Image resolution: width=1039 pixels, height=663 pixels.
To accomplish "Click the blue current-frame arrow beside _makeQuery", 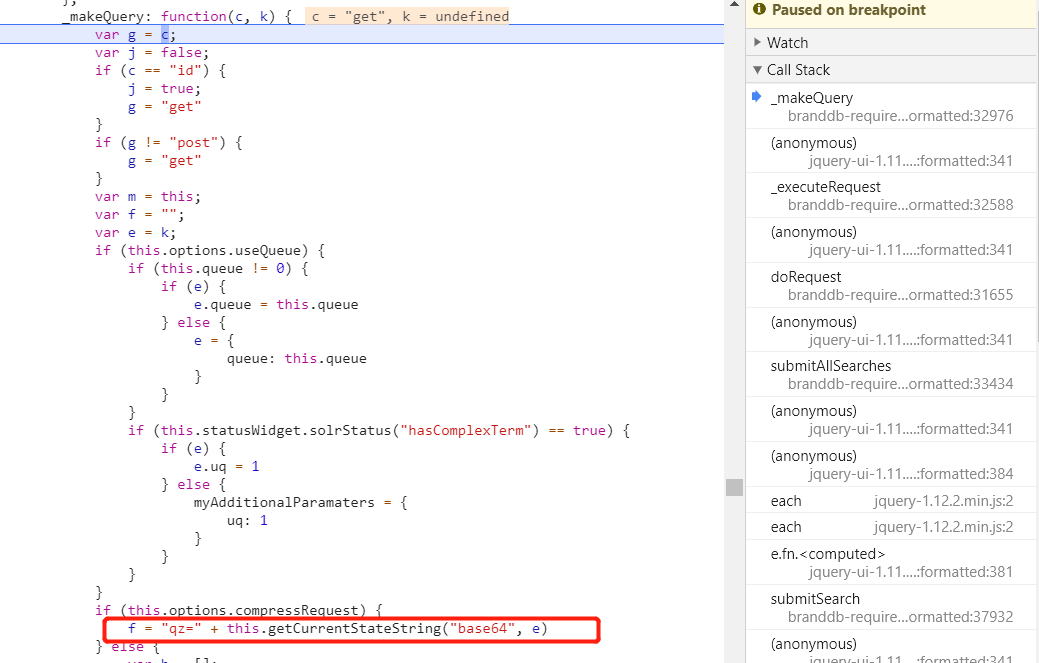I will coord(757,97).
